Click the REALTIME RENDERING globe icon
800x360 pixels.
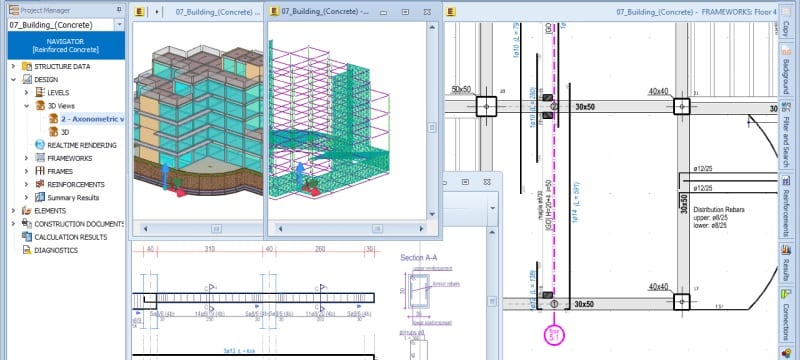[x=40, y=145]
